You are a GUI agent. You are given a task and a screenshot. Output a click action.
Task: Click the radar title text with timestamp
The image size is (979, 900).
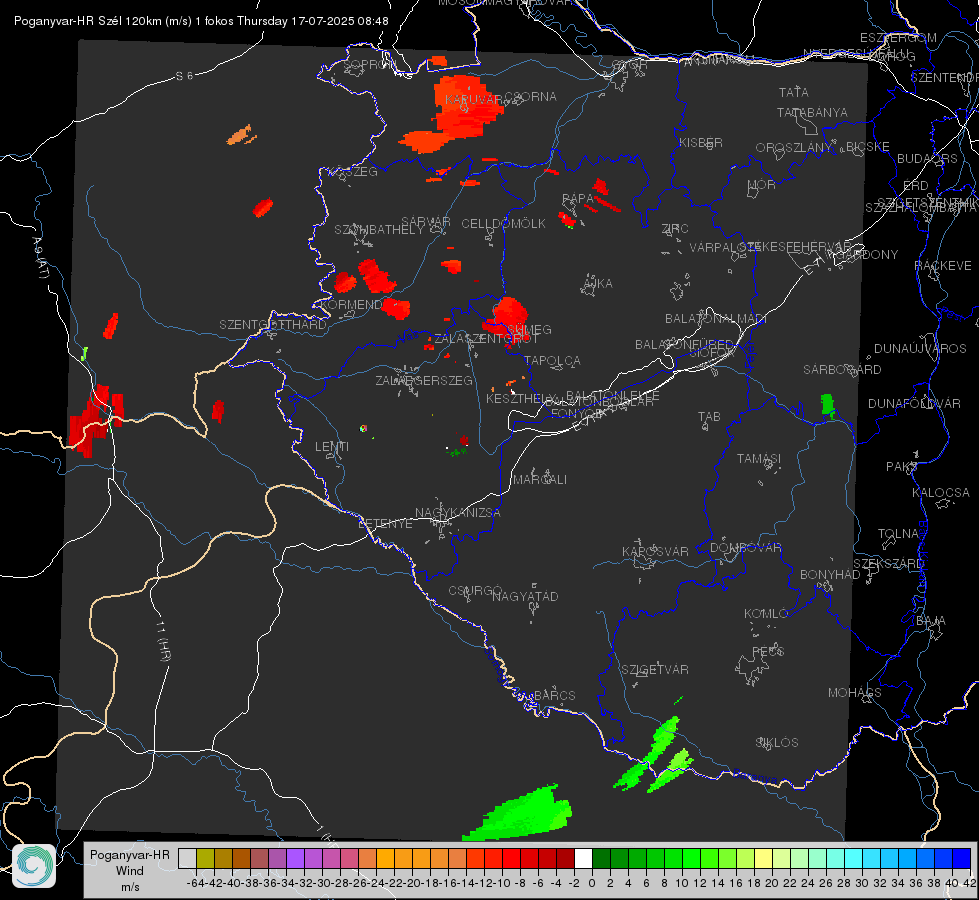pos(201,21)
